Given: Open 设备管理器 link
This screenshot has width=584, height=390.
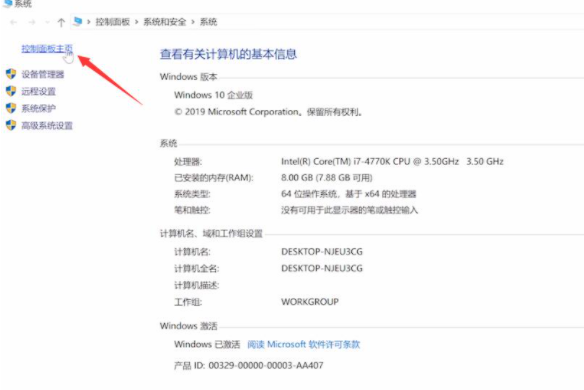Looking at the screenshot, I should pos(43,74).
